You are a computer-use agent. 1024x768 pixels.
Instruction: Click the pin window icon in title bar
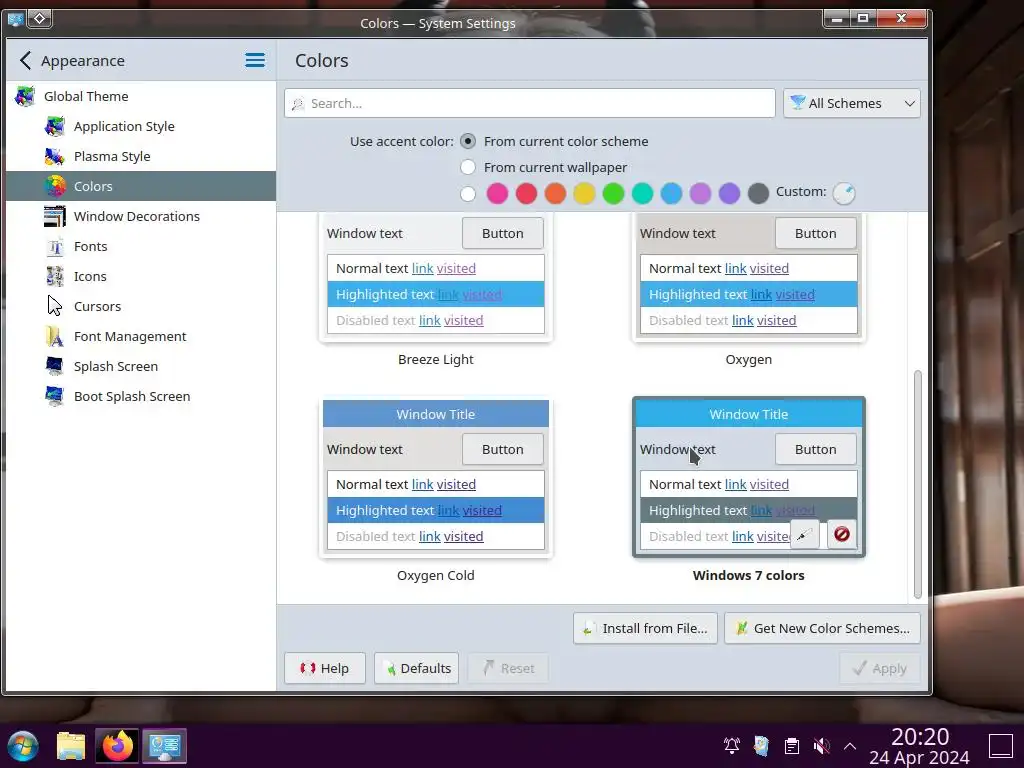coord(40,19)
